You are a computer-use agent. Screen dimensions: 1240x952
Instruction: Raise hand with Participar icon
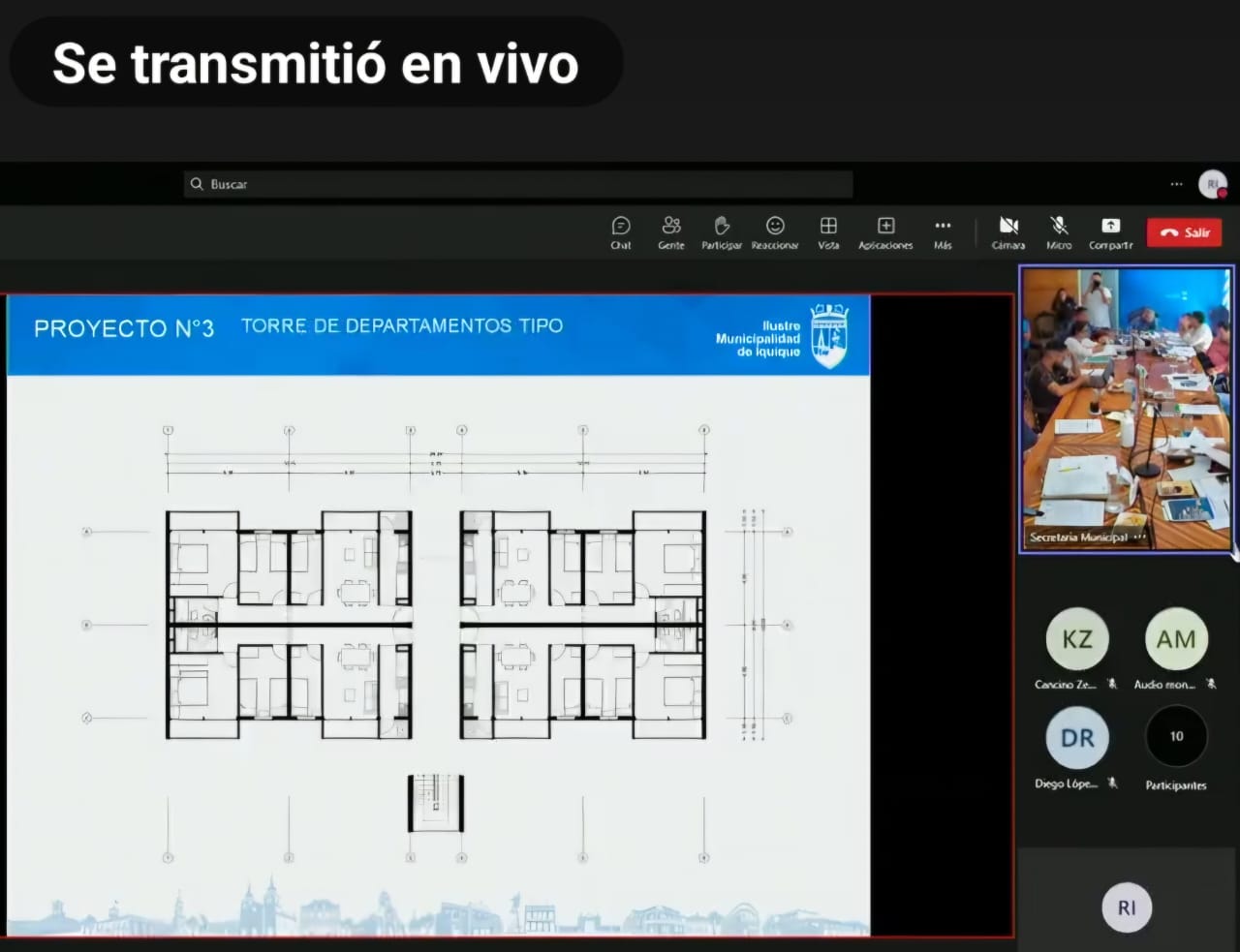722,232
